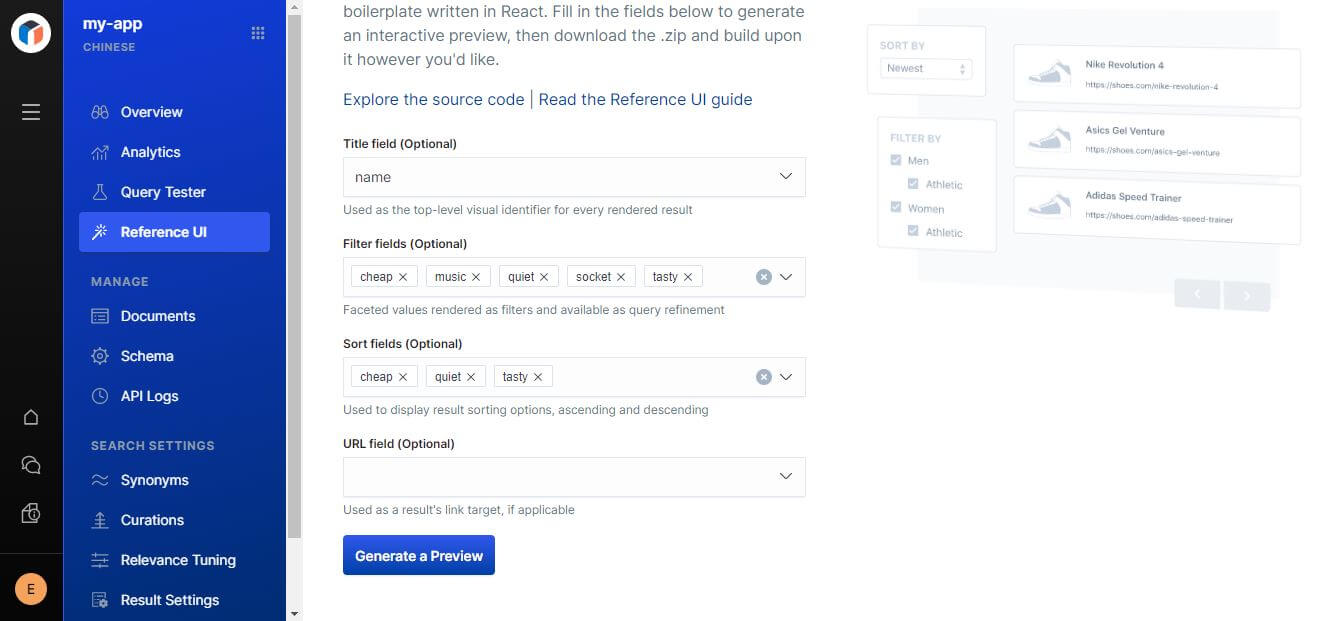1344x621 pixels.
Task: Open Explore the source code link
Action: [x=433, y=99]
